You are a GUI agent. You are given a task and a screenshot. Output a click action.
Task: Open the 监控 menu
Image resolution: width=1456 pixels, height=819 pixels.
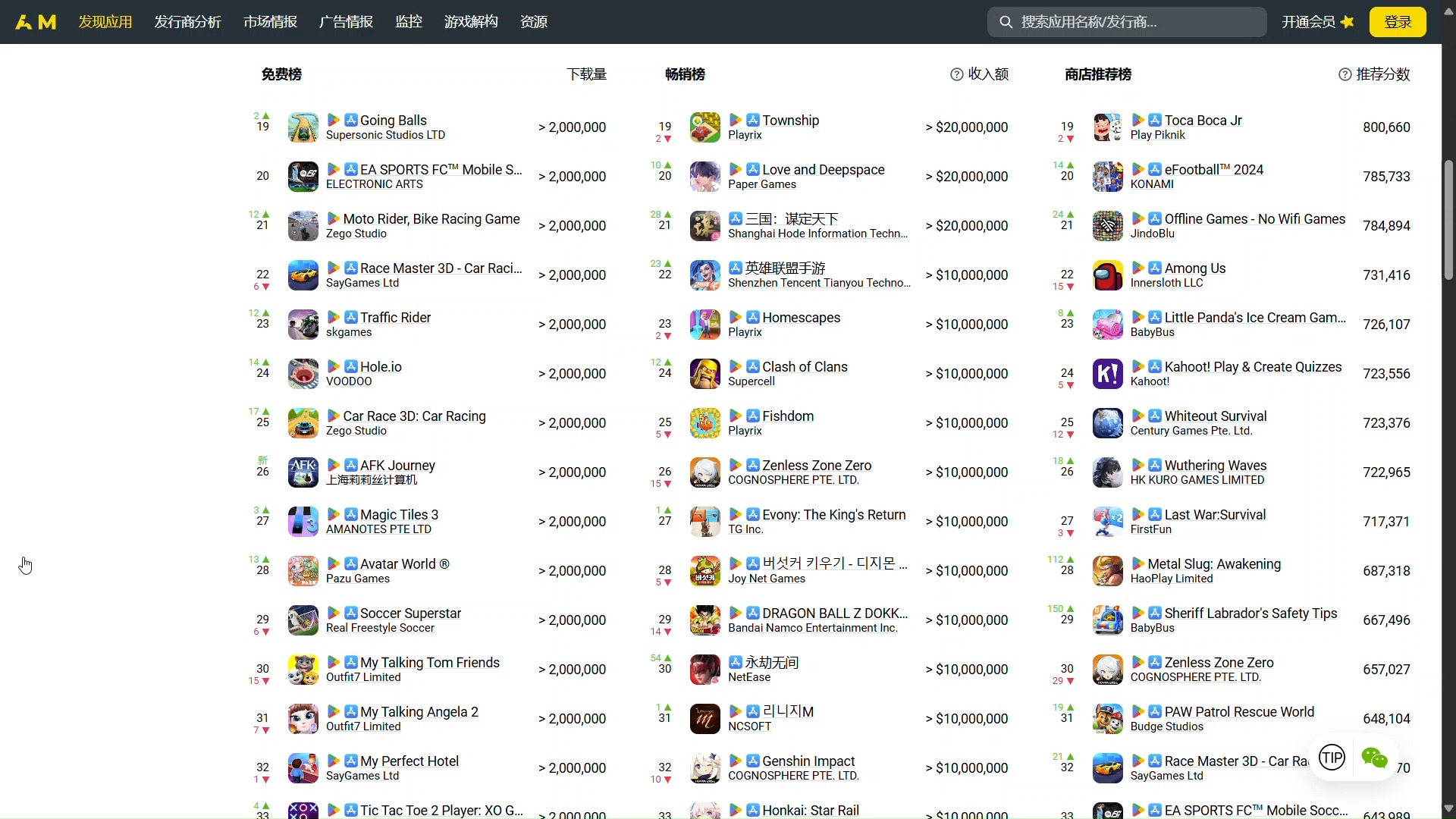click(x=409, y=22)
